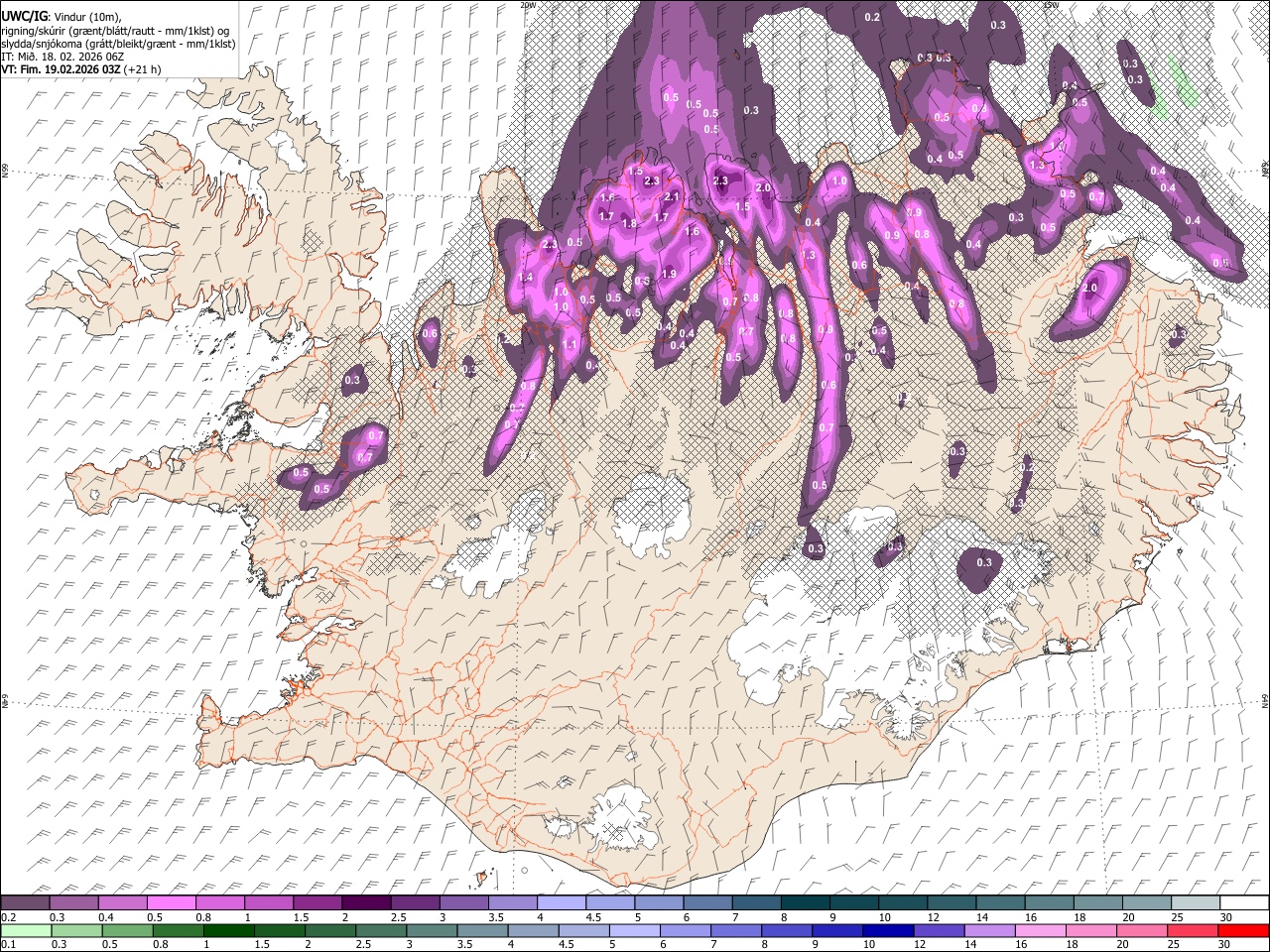
Task: Click the bright pink 0.5 swatch in top legend row
Action: click(x=171, y=903)
